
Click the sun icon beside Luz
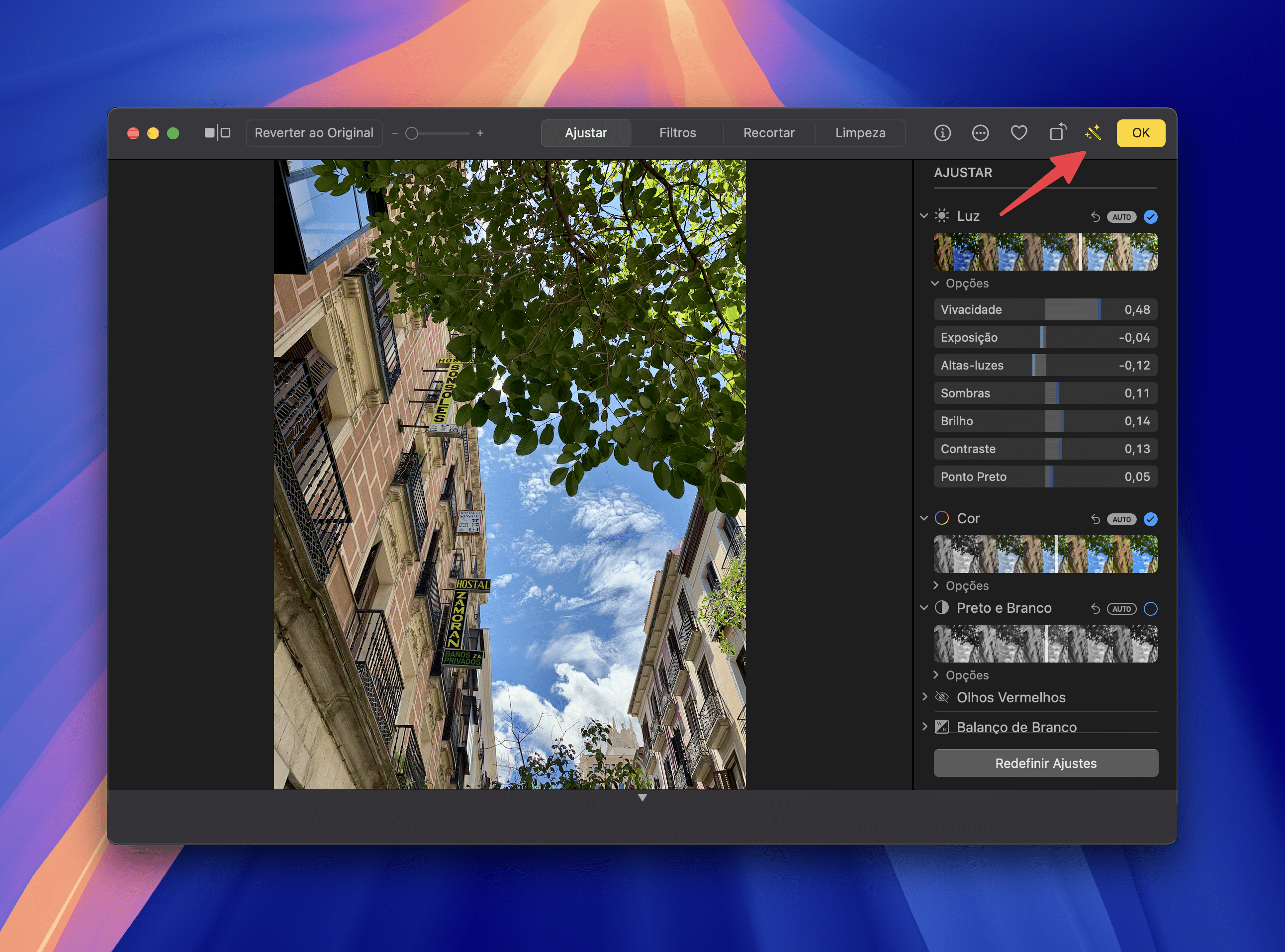pyautogui.click(x=941, y=215)
